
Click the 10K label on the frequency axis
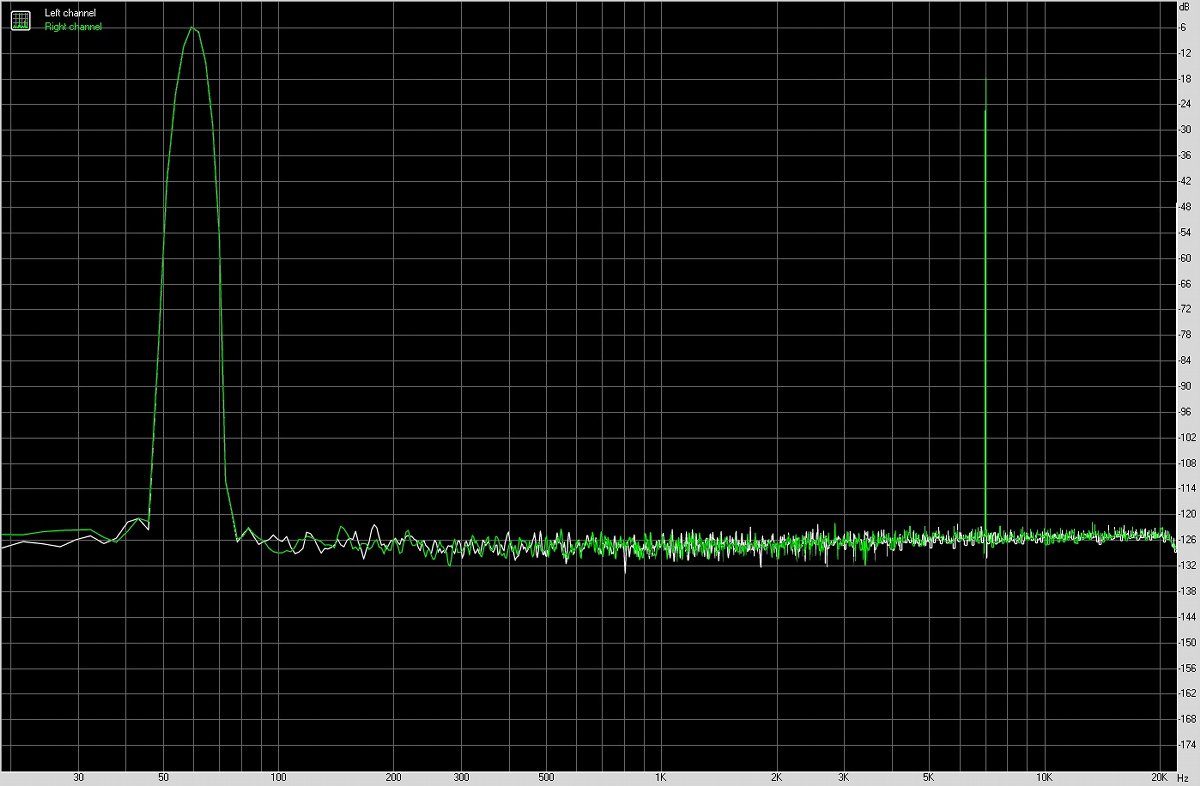click(1045, 776)
